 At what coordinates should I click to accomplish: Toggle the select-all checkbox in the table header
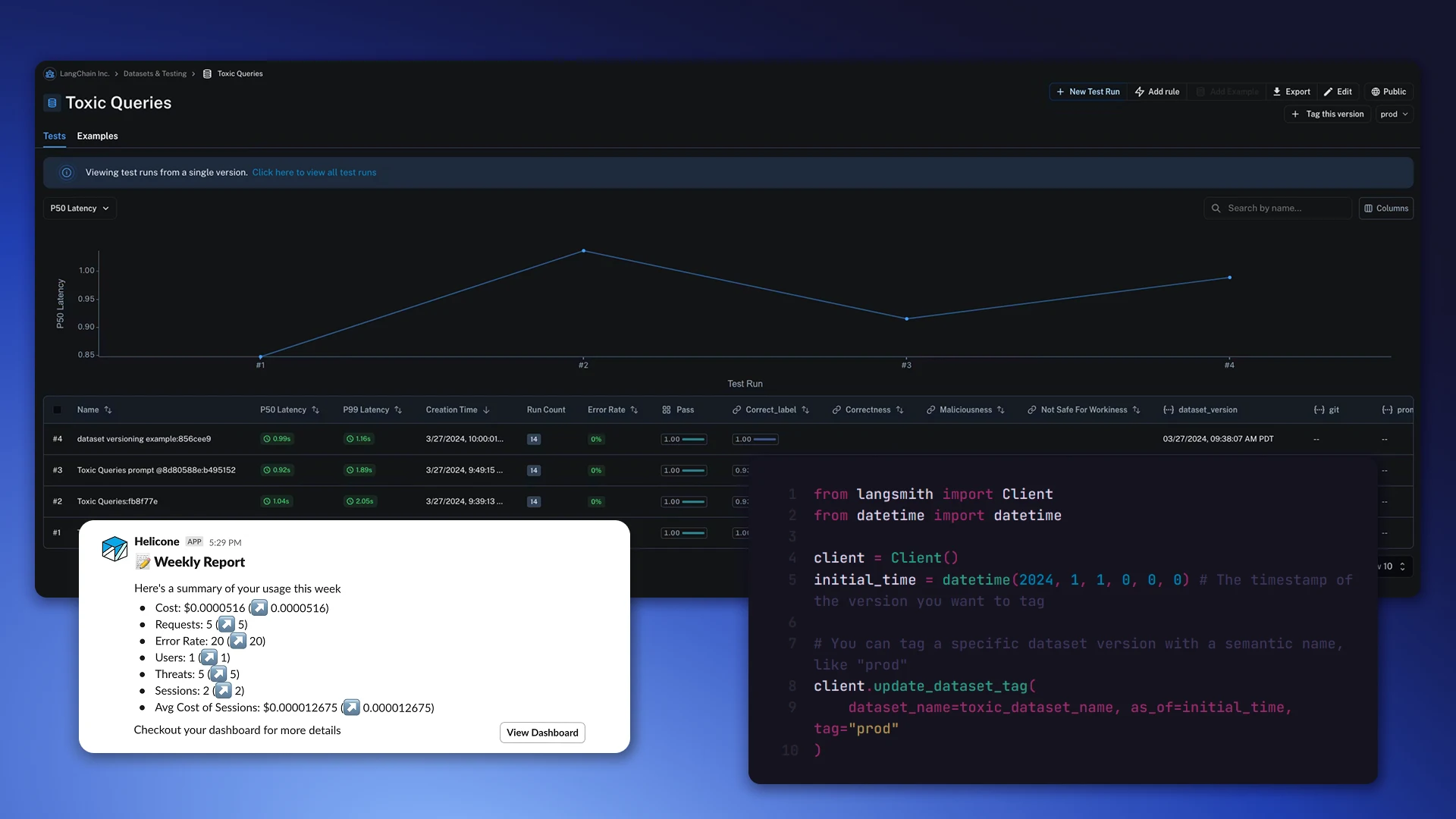[x=57, y=409]
